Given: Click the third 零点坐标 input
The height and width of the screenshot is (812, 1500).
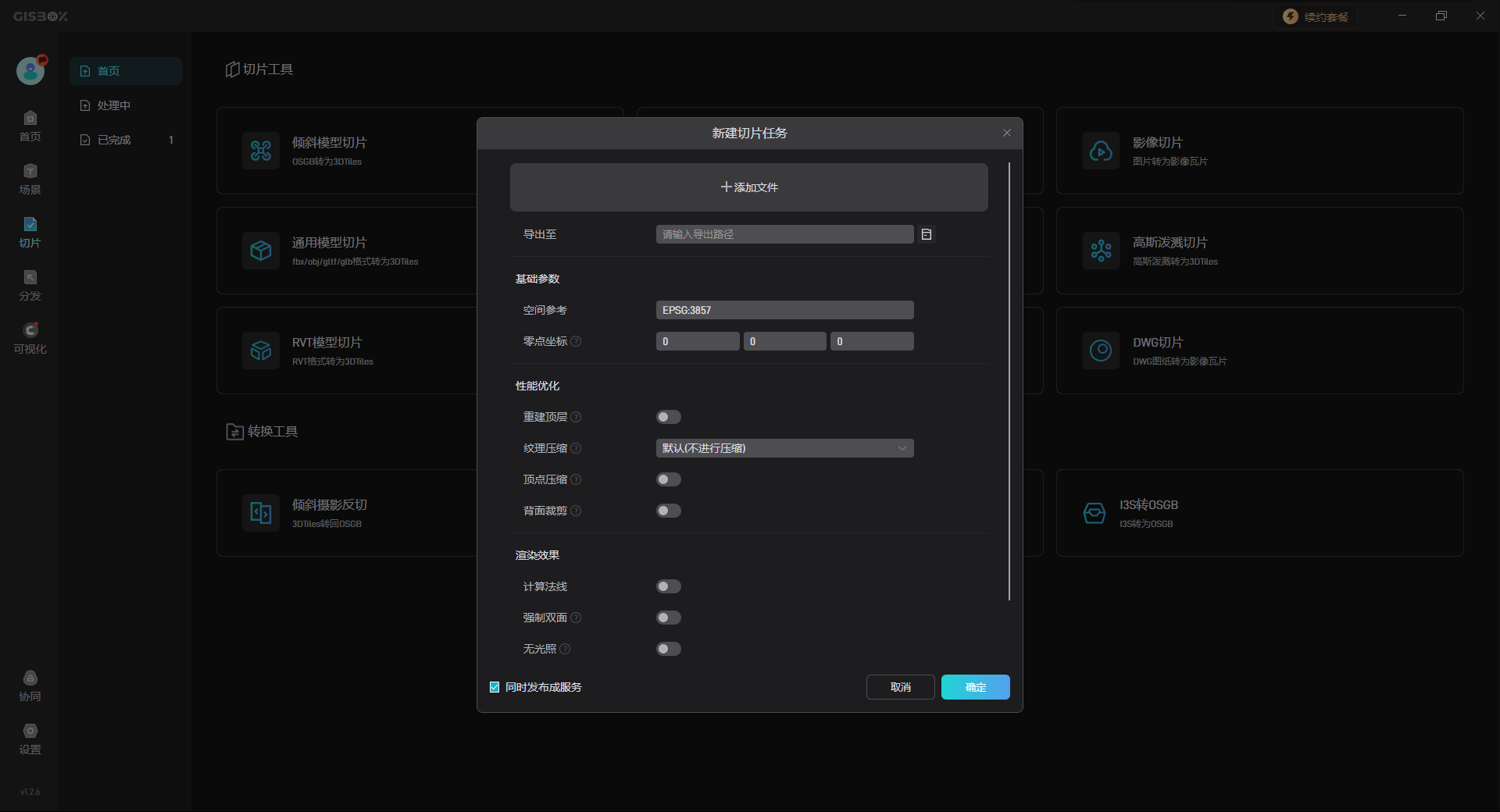Looking at the screenshot, I should tap(872, 341).
